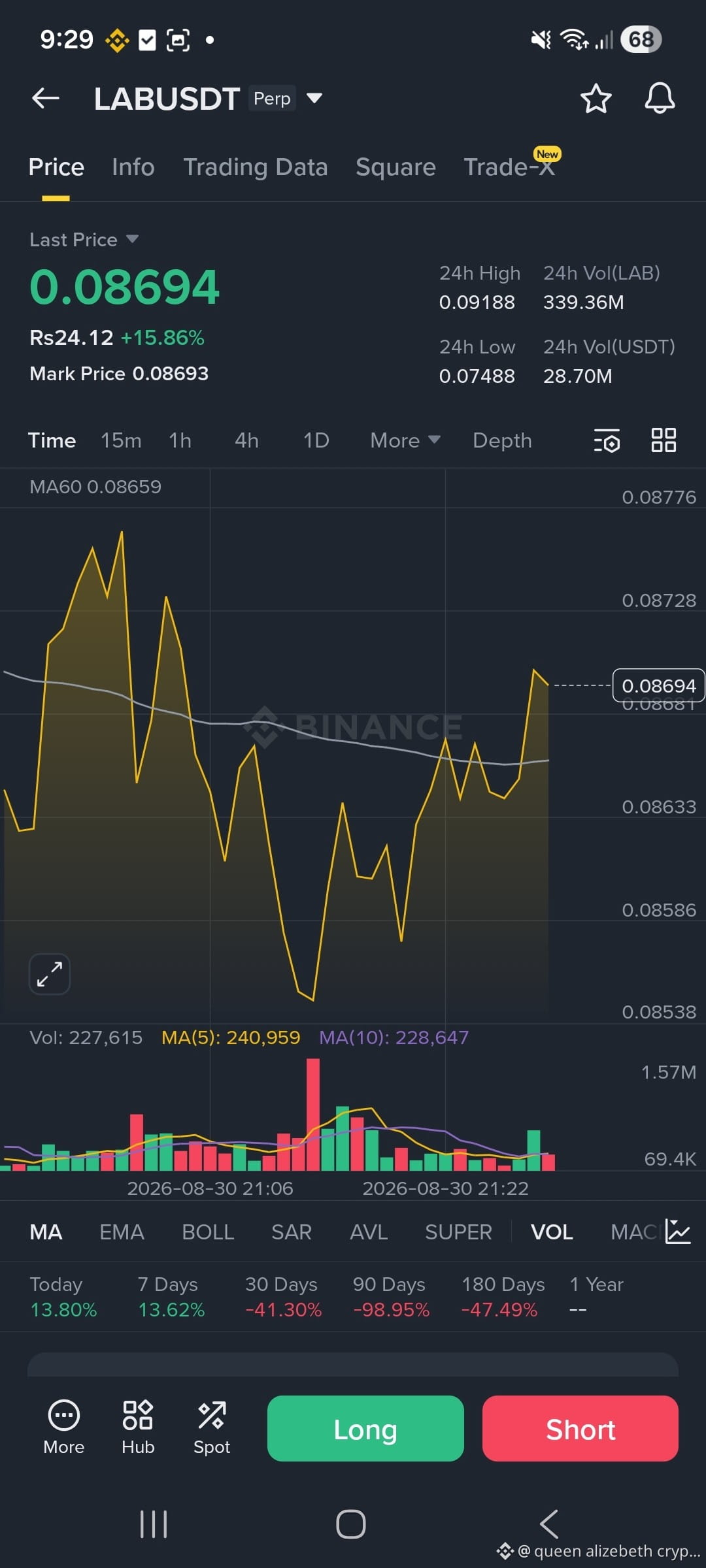Select the 1h interval
Screen dimensions: 706x1568
click(180, 440)
